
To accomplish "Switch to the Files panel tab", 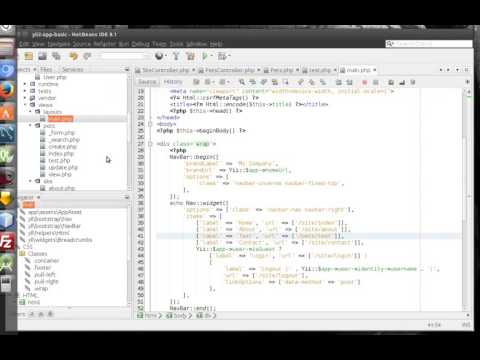I will click(x=46, y=69).
